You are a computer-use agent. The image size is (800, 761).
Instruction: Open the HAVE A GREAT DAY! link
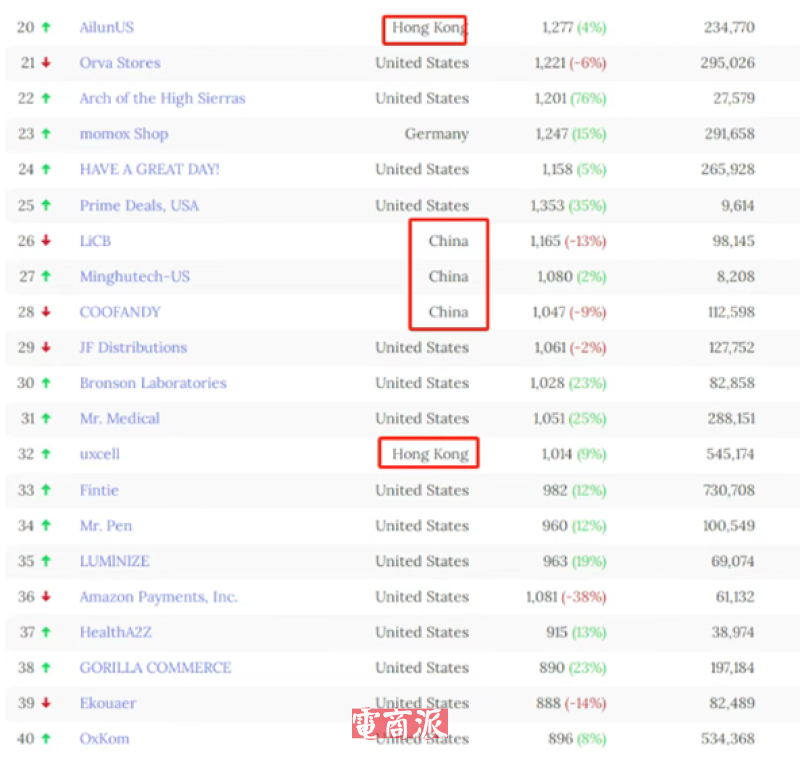149,170
